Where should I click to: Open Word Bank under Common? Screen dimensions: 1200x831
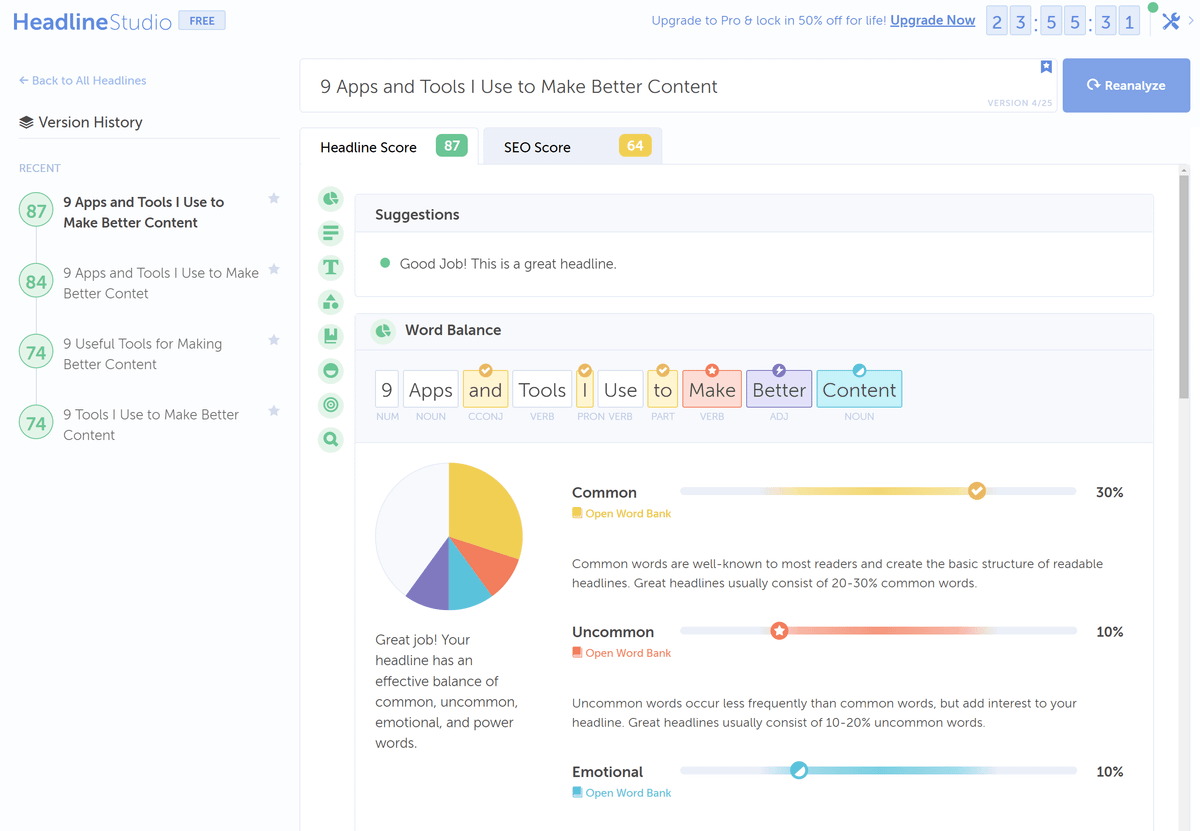point(627,514)
